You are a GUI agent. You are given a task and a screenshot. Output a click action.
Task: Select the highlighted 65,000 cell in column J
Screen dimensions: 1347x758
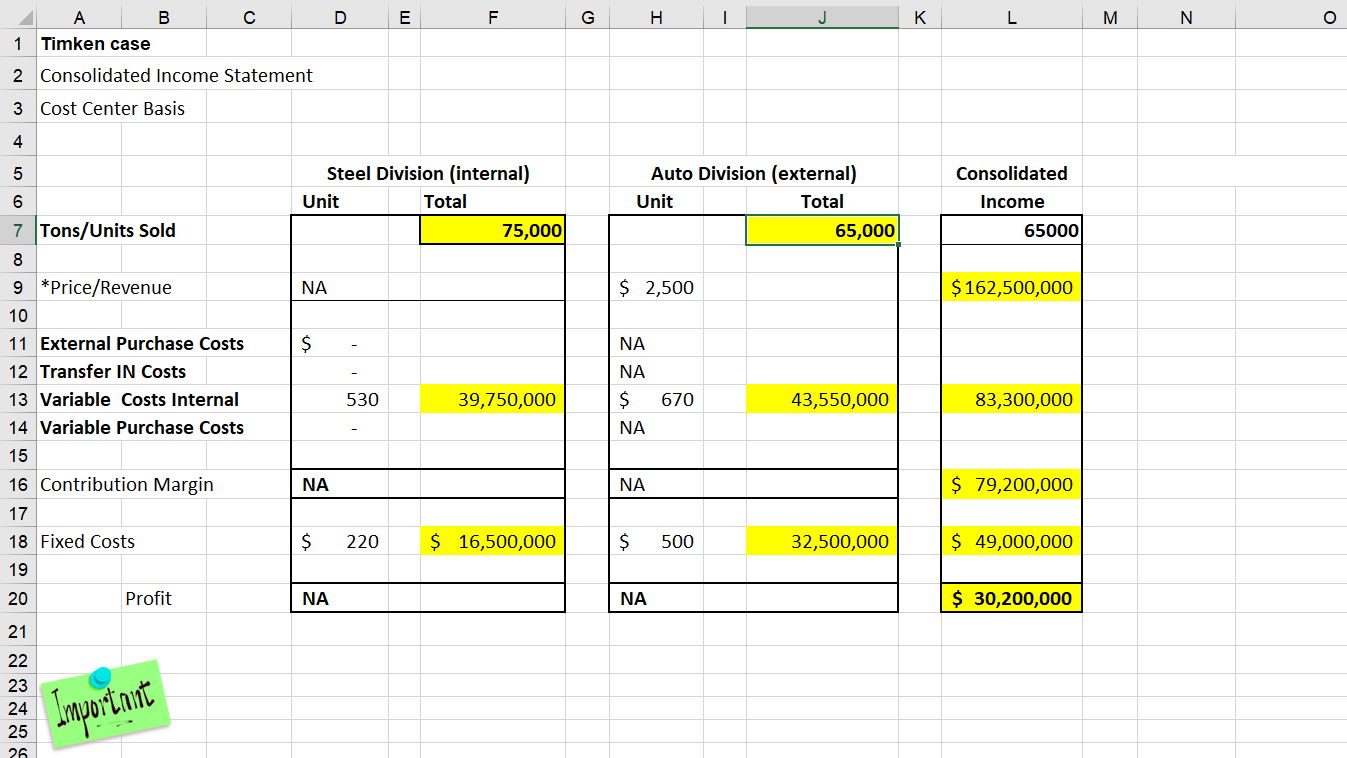821,230
